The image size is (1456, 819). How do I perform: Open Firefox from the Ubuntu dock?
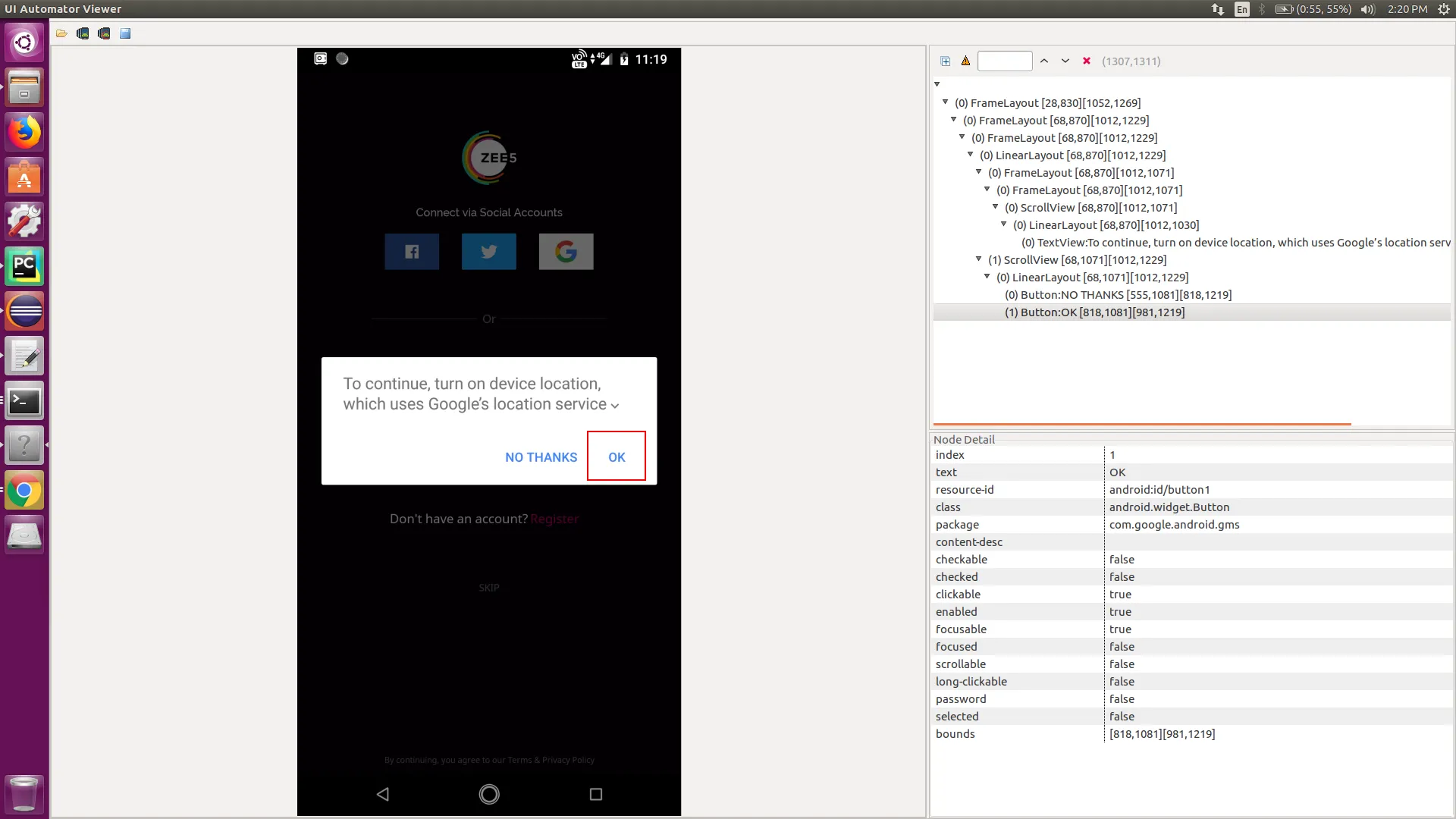click(24, 133)
